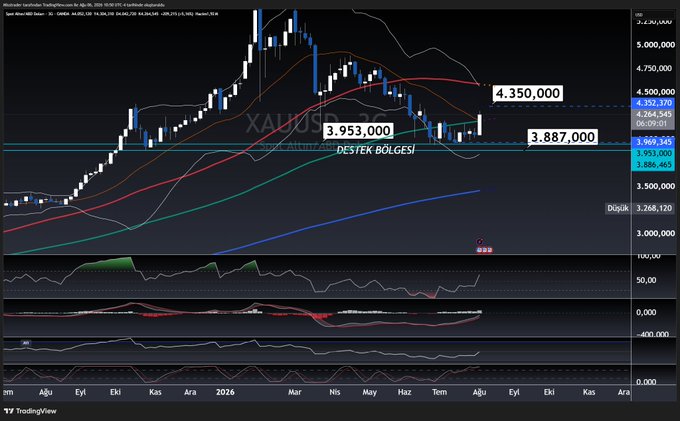Image resolution: width=680 pixels, height=421 pixels.
Task: Click the 4.500,000 price axis value
Action: (x=655, y=91)
